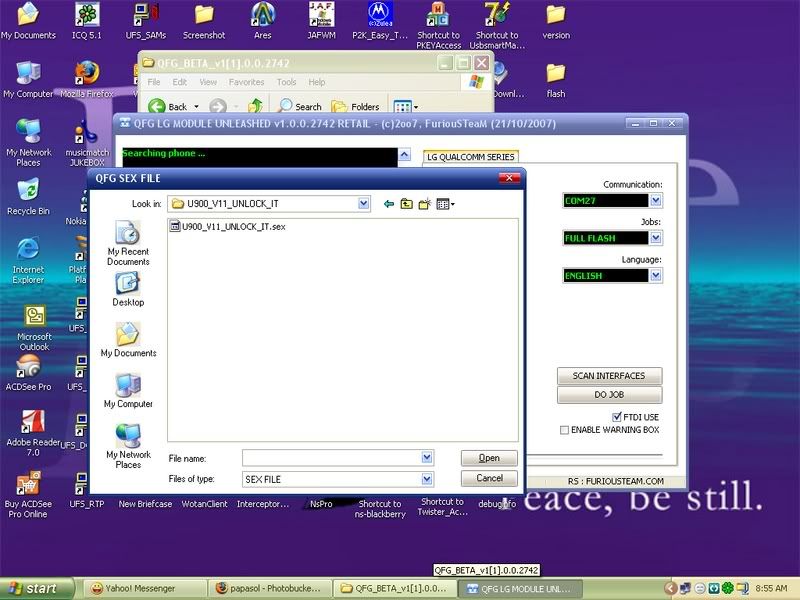
Task: Open Tools menu in explorer window
Action: tap(286, 82)
